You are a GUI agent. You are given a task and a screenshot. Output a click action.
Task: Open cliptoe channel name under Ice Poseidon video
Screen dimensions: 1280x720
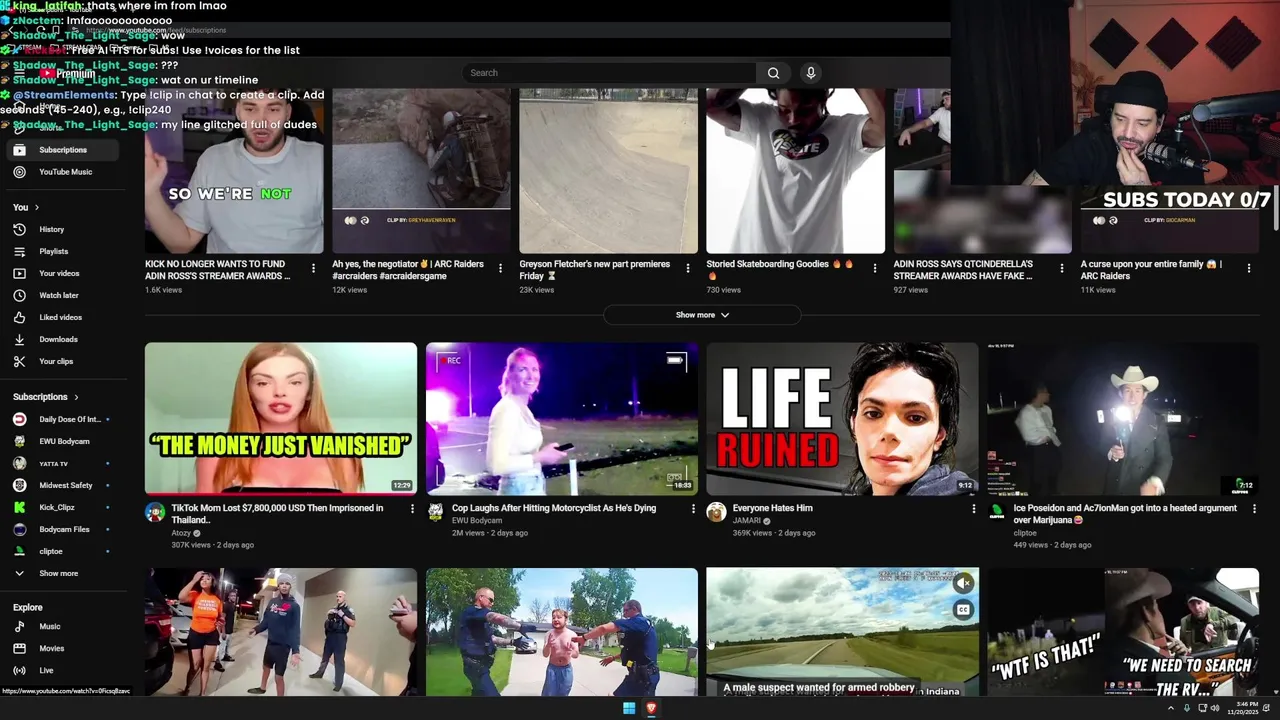[x=1025, y=533]
